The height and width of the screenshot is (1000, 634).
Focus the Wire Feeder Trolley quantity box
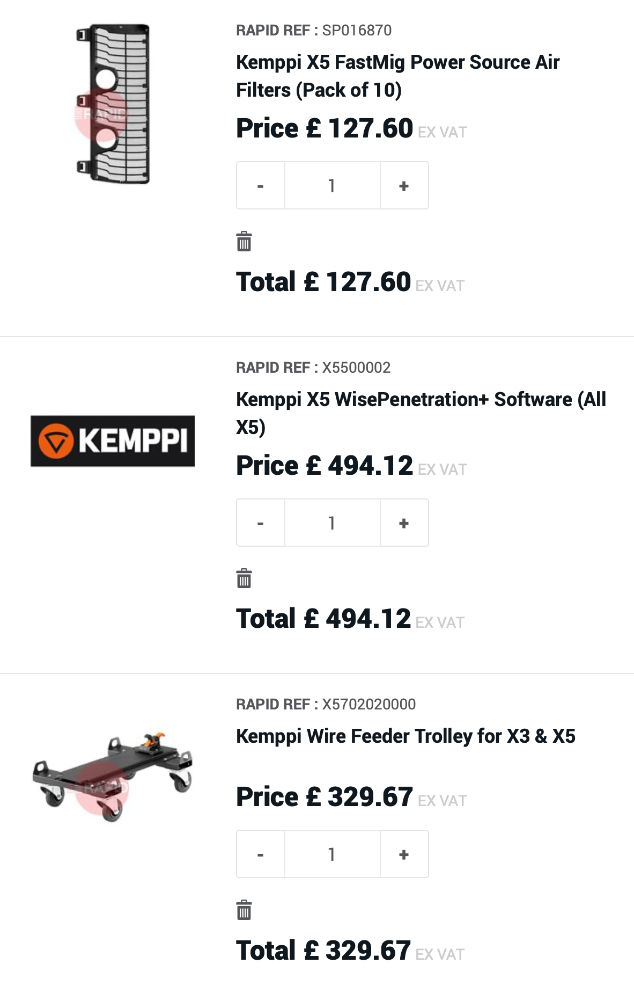tap(332, 855)
